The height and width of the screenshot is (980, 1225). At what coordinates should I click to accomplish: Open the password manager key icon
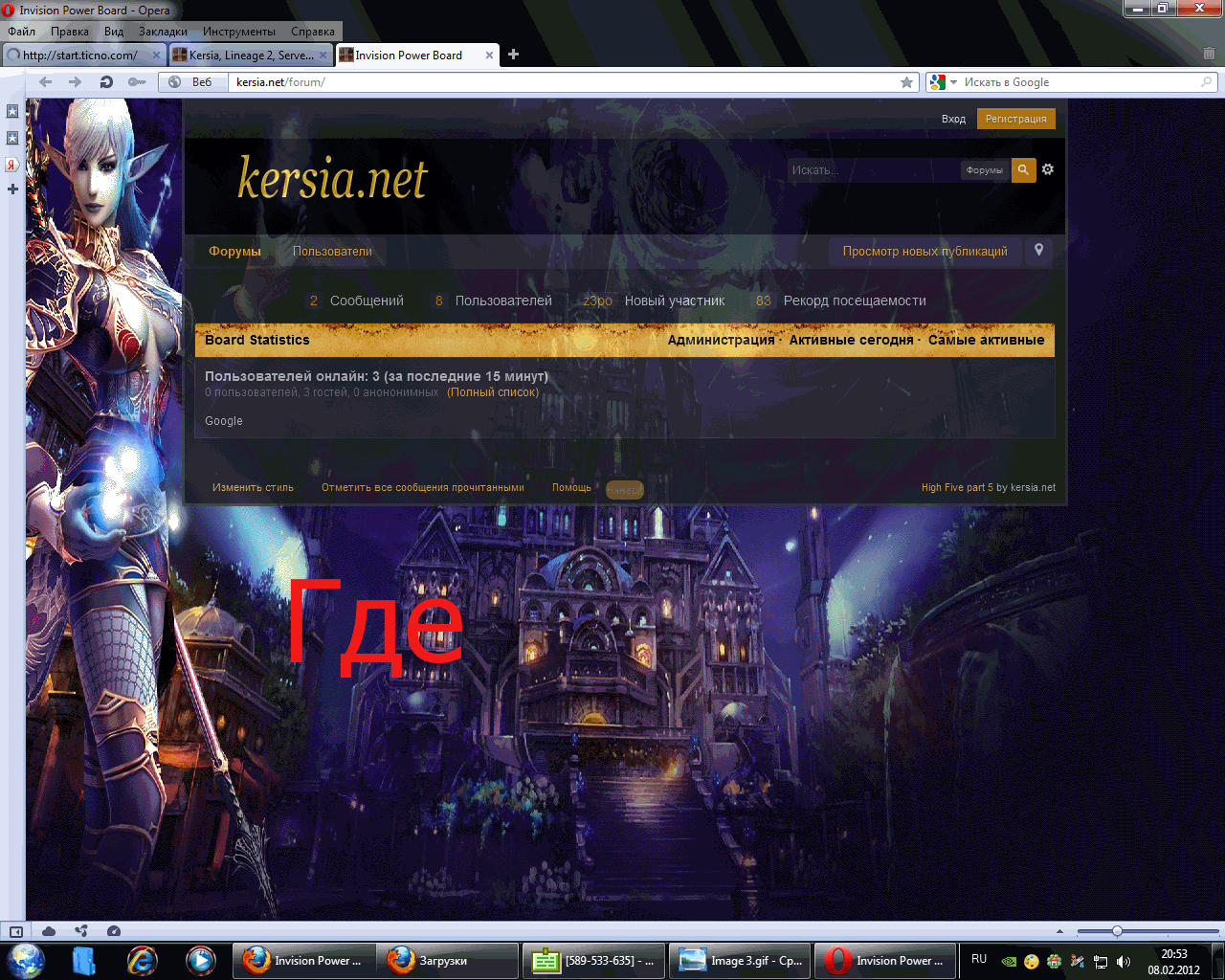click(137, 82)
